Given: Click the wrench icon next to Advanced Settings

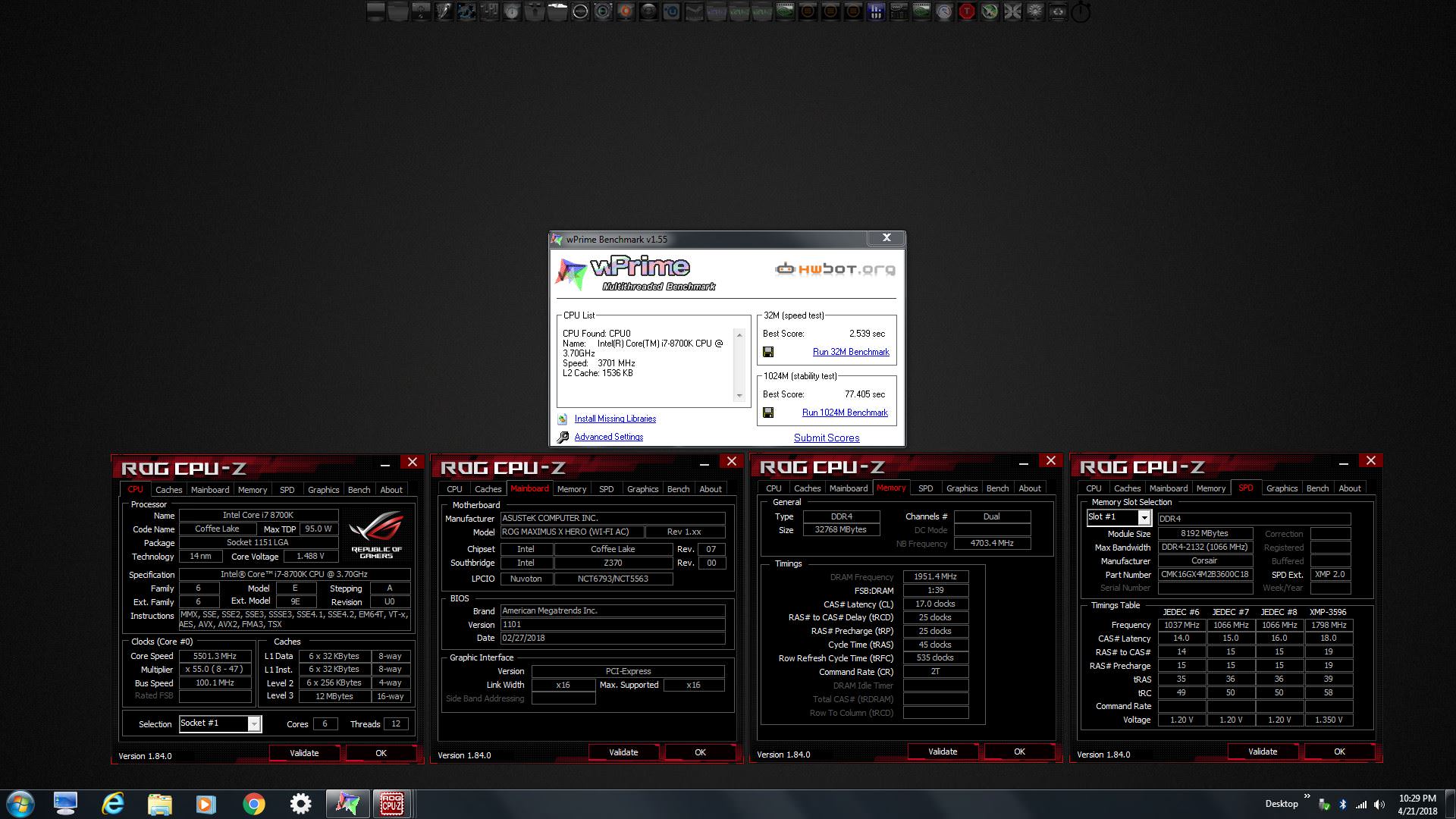Looking at the screenshot, I should pyautogui.click(x=563, y=438).
